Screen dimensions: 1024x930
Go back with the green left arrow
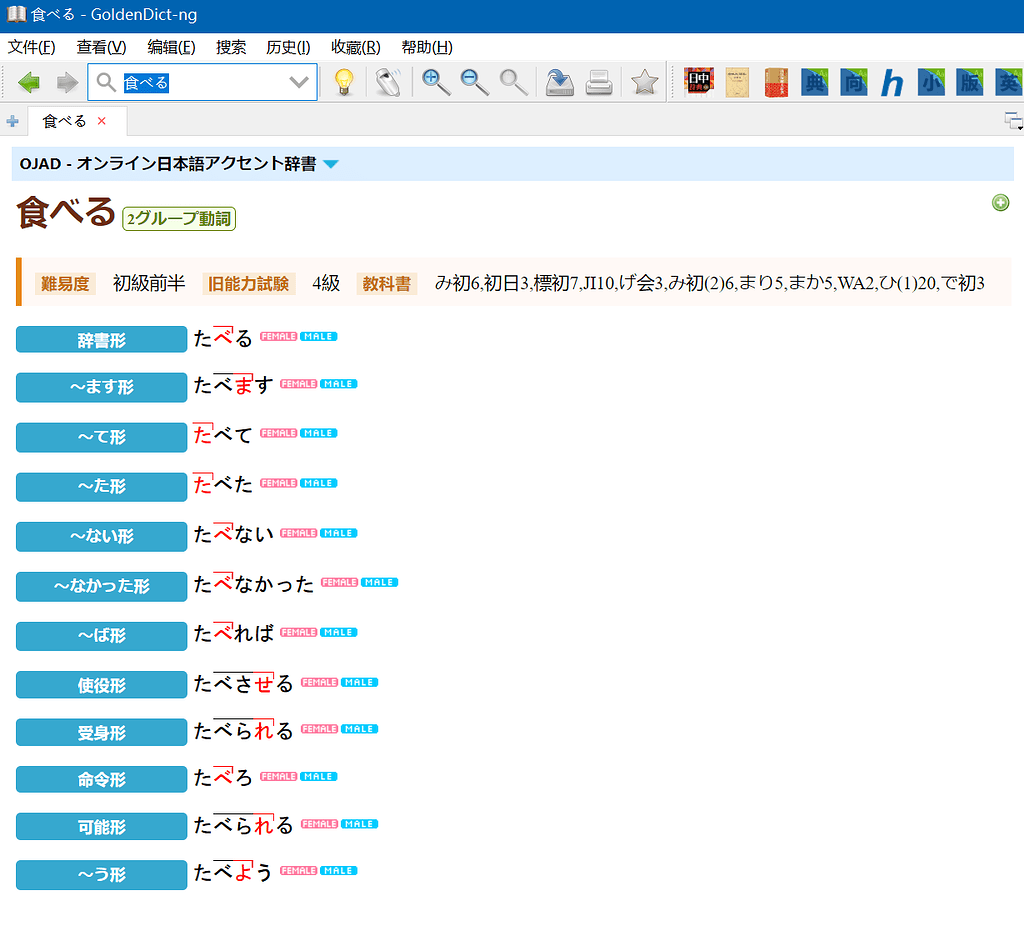coord(29,82)
